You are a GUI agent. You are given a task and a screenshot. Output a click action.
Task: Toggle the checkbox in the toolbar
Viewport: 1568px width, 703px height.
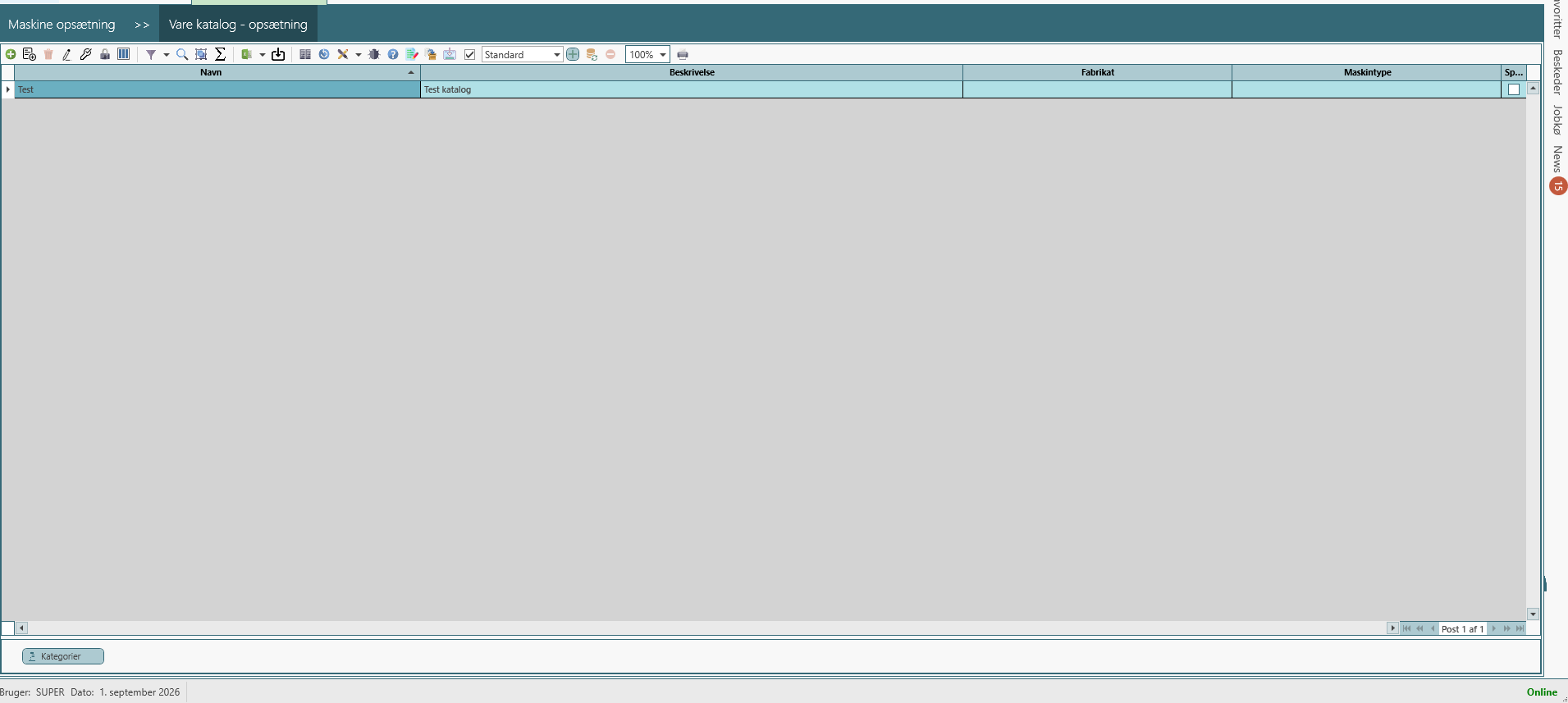(470, 54)
